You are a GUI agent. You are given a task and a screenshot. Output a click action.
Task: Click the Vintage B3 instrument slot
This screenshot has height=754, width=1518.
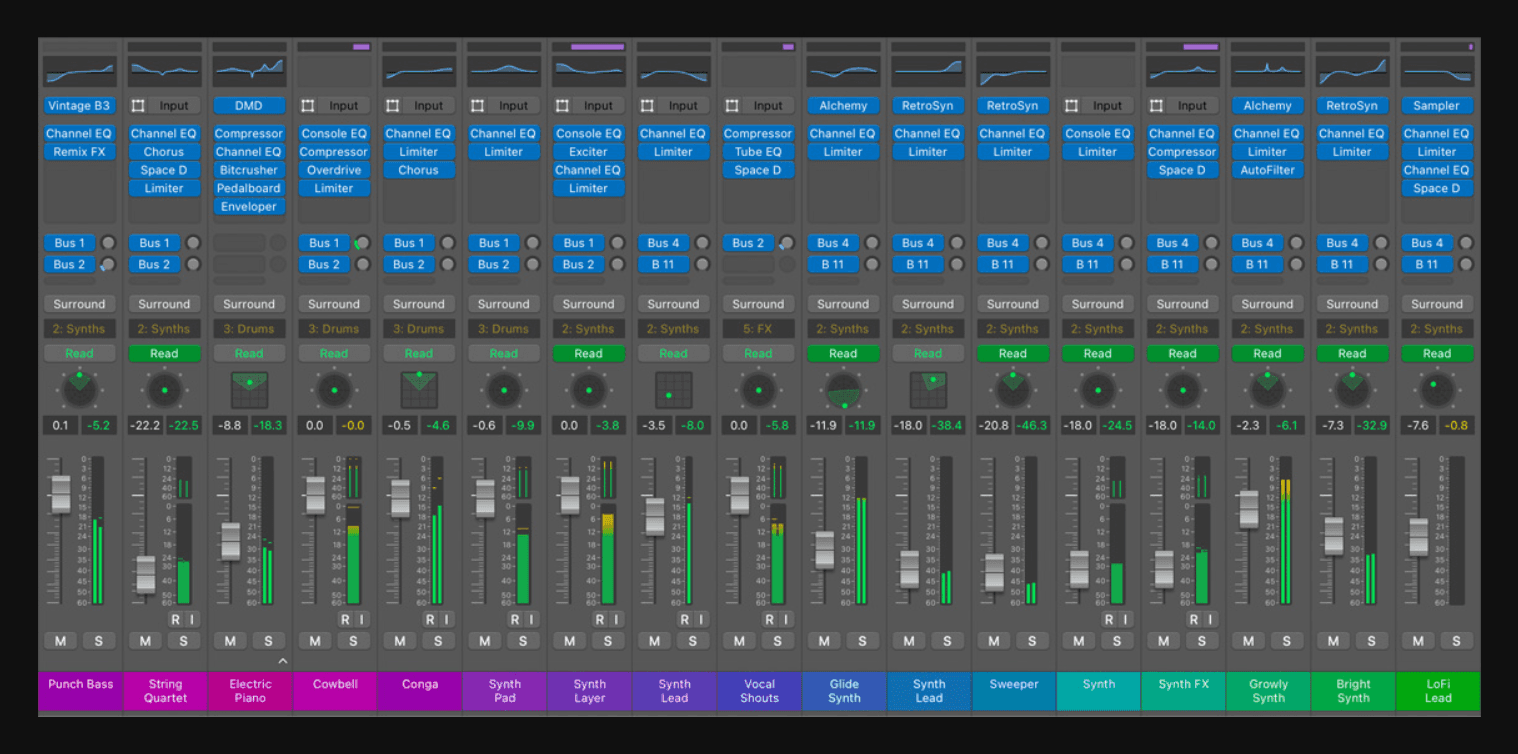click(80, 105)
